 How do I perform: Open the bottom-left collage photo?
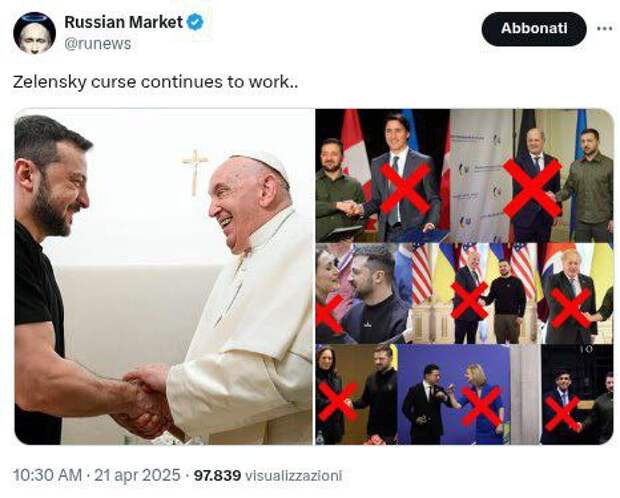pos(355,395)
